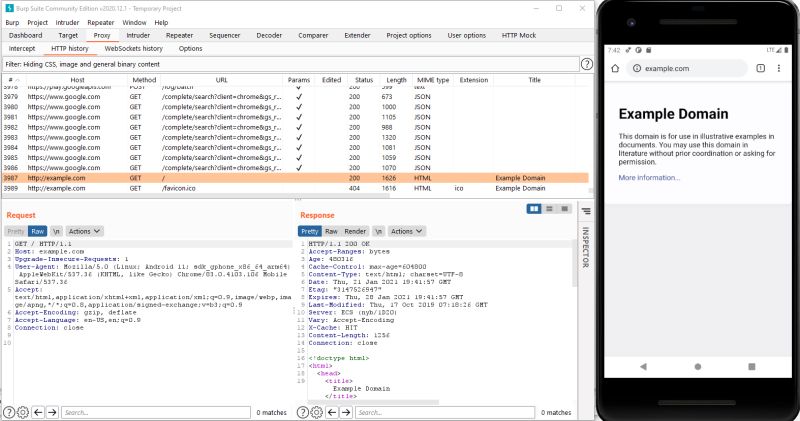Switch to the Repeater tab
Image resolution: width=800 pixels, height=421 pixels.
click(x=179, y=35)
